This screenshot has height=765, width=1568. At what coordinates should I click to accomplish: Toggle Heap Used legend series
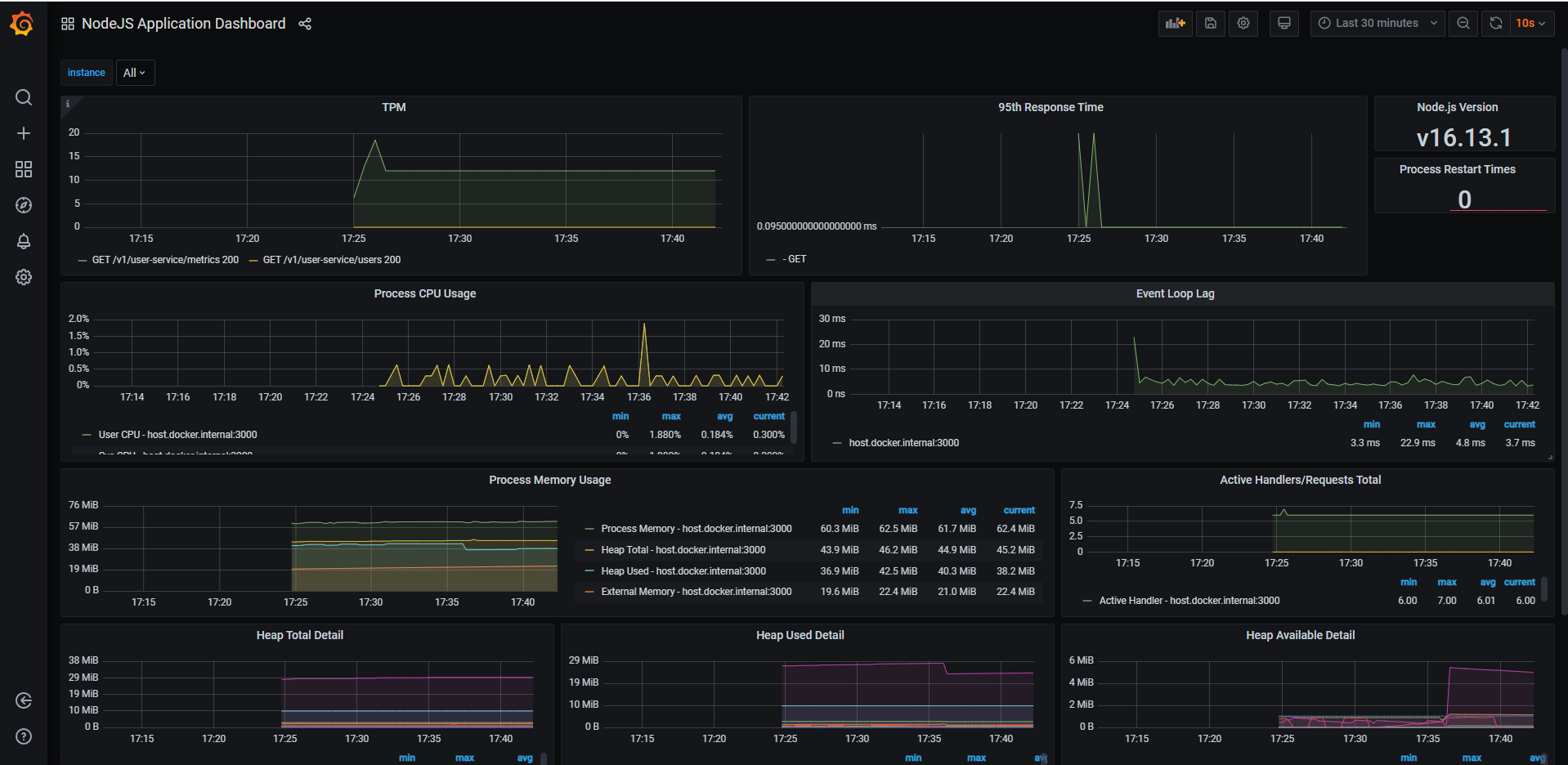click(683, 571)
